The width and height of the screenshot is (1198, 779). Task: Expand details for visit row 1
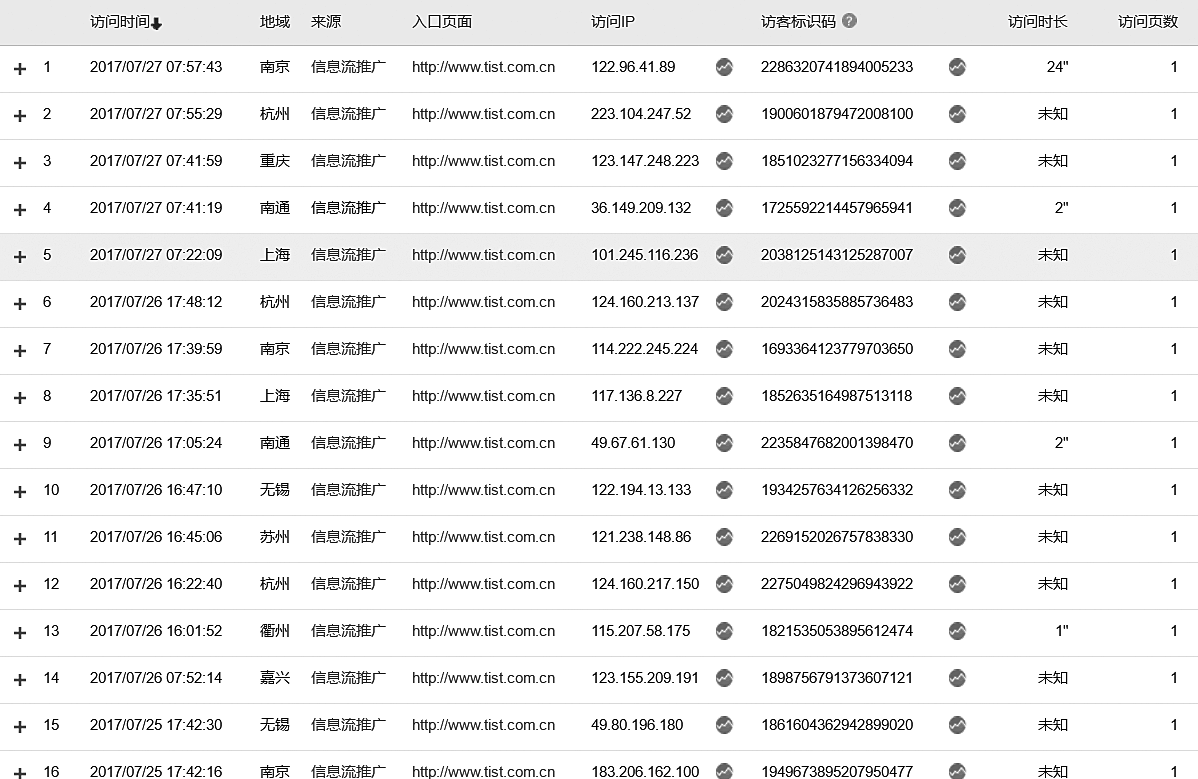pyautogui.click(x=20, y=69)
